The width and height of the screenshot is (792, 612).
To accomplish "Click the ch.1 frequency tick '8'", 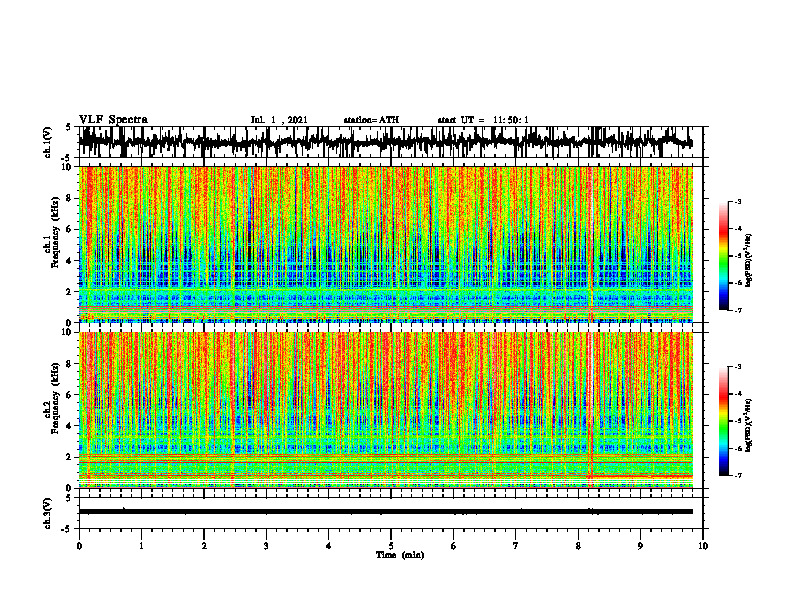I will [70, 198].
